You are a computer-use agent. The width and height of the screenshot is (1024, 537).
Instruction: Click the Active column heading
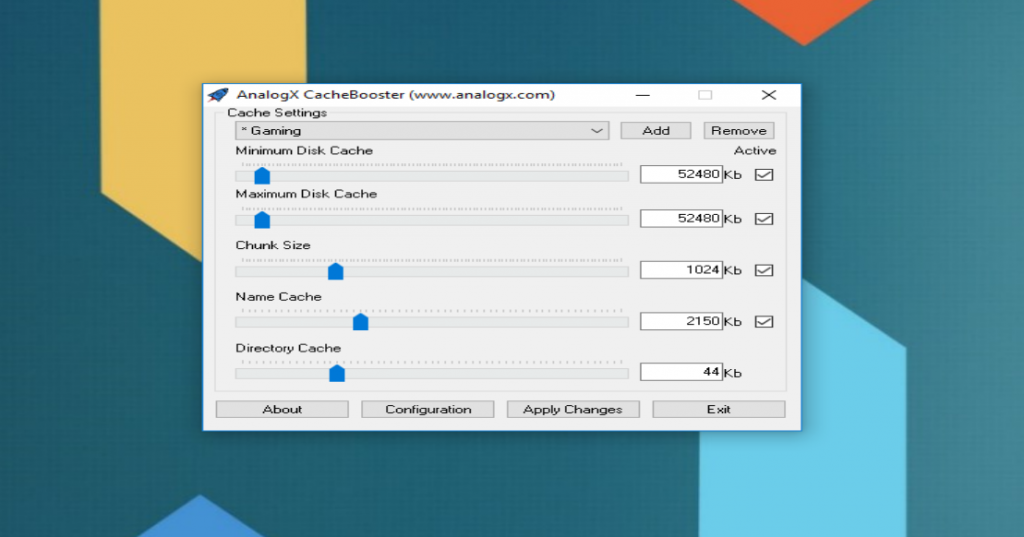tap(755, 151)
